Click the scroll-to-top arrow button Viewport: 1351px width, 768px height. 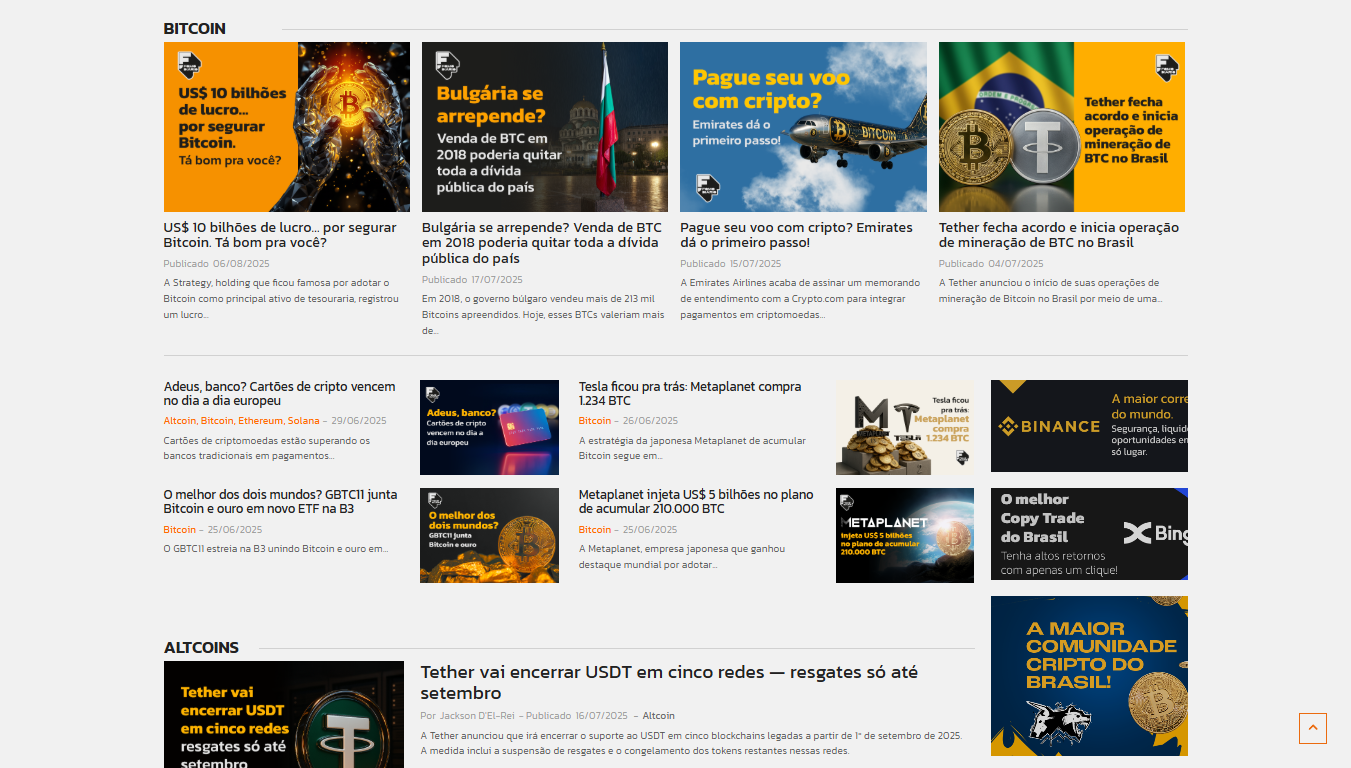(1312, 728)
